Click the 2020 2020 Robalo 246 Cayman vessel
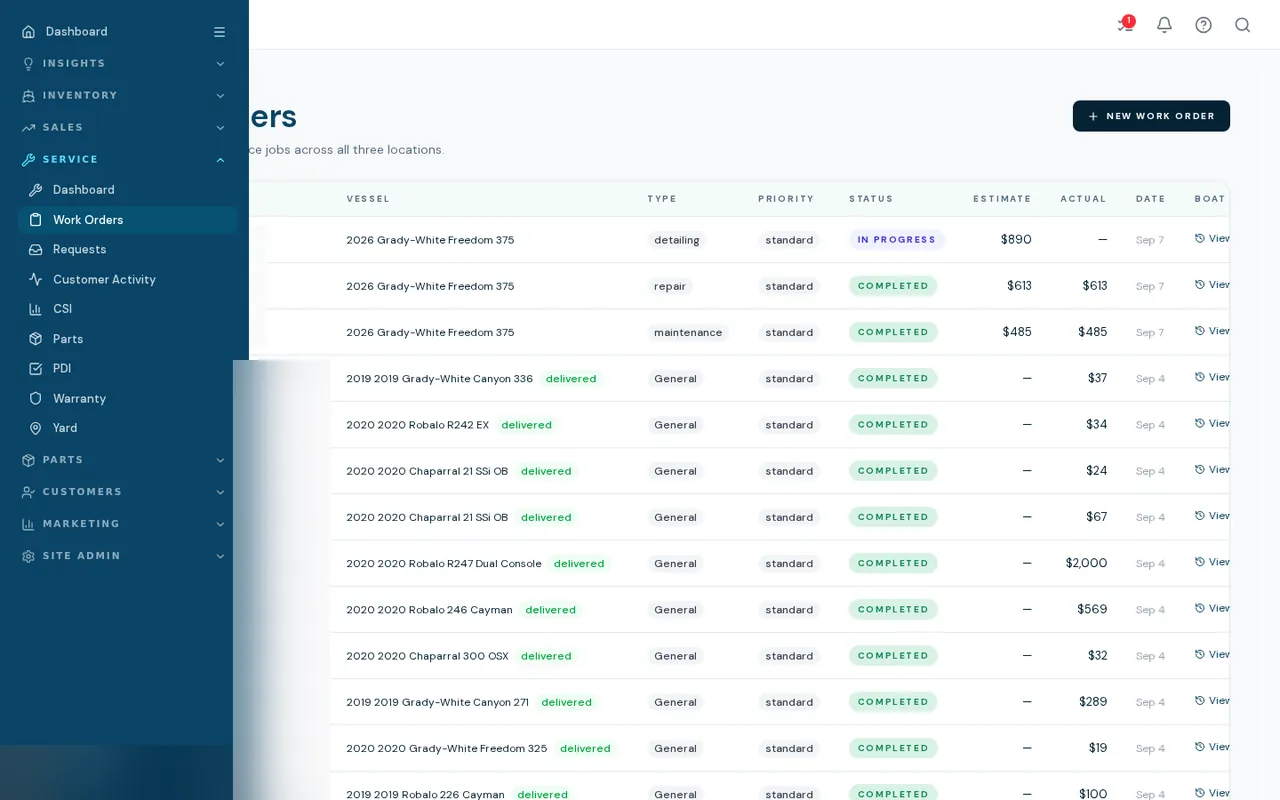The height and width of the screenshot is (800, 1280). tap(429, 610)
